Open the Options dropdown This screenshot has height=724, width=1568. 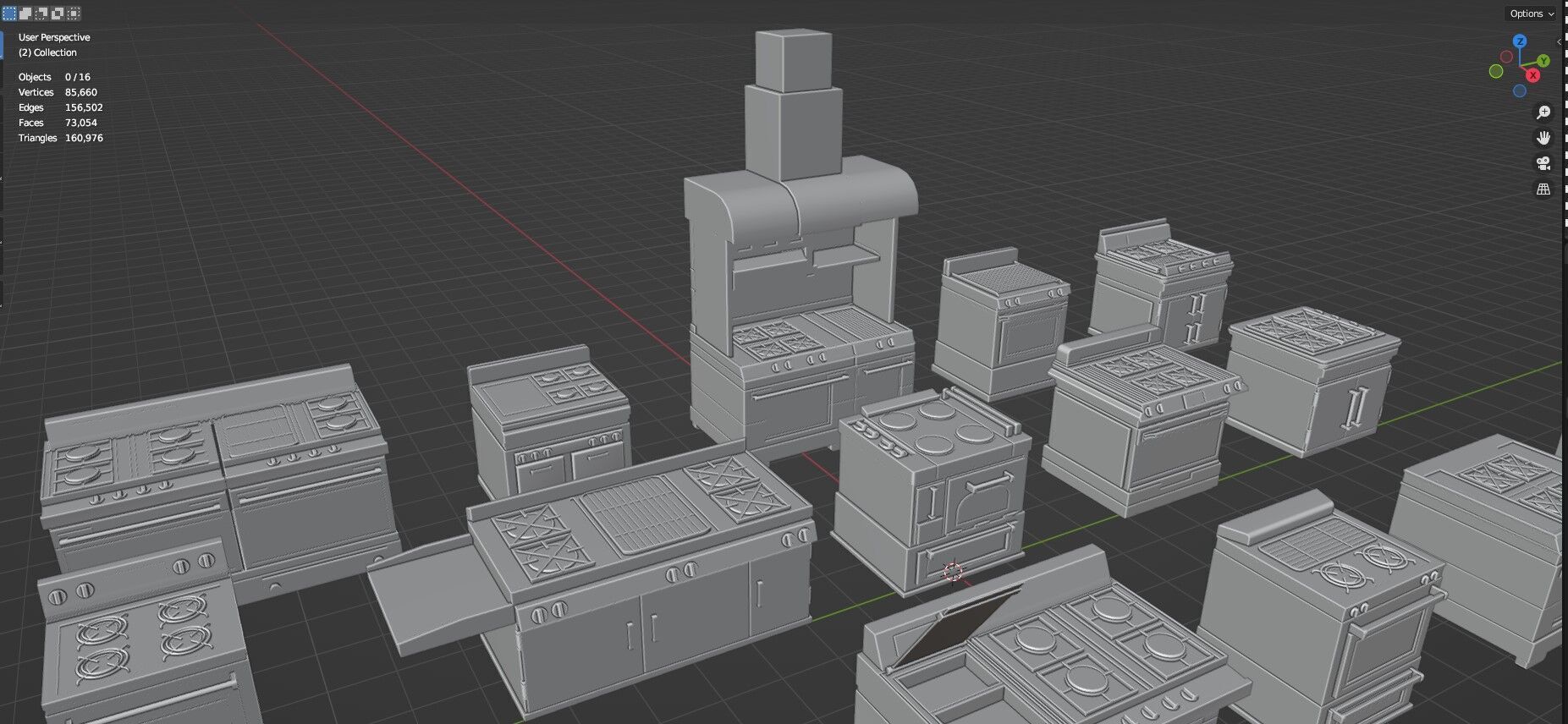click(x=1532, y=14)
